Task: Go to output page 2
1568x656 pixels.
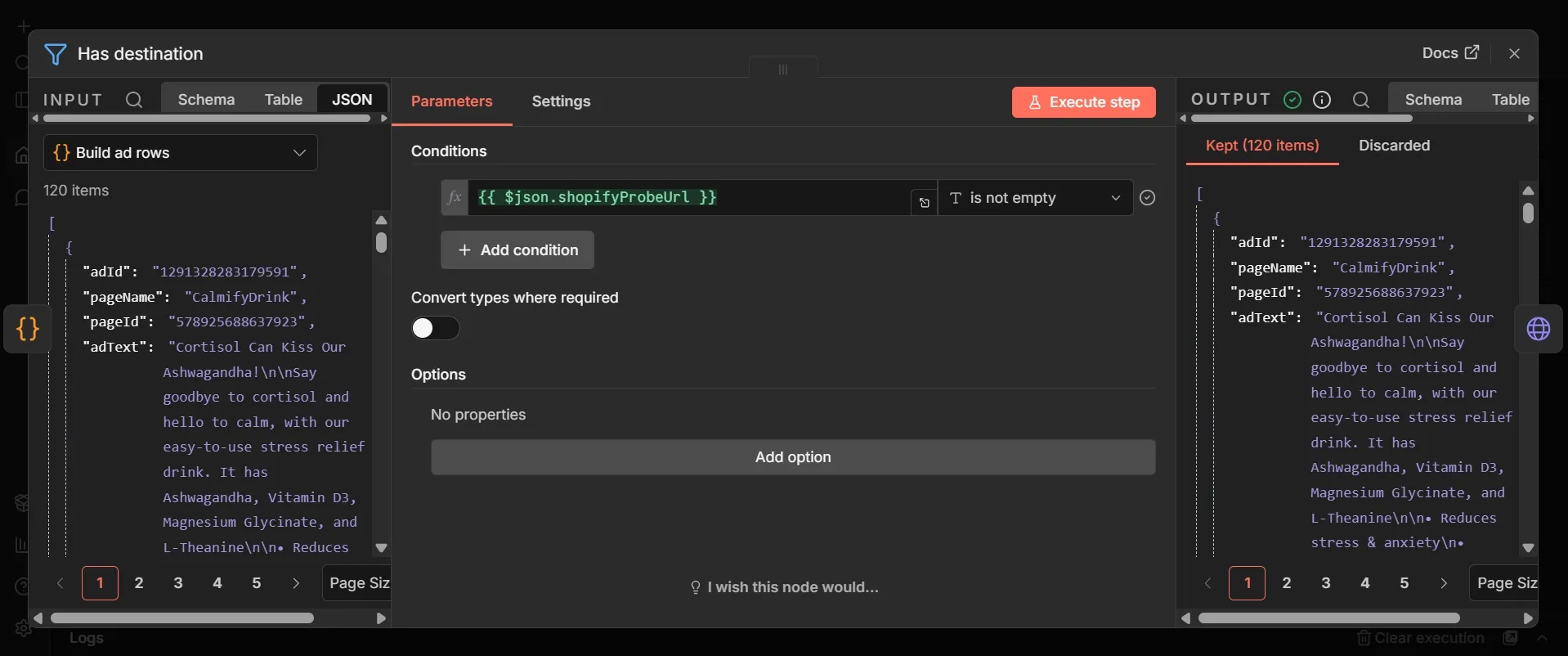Action: click(1287, 583)
